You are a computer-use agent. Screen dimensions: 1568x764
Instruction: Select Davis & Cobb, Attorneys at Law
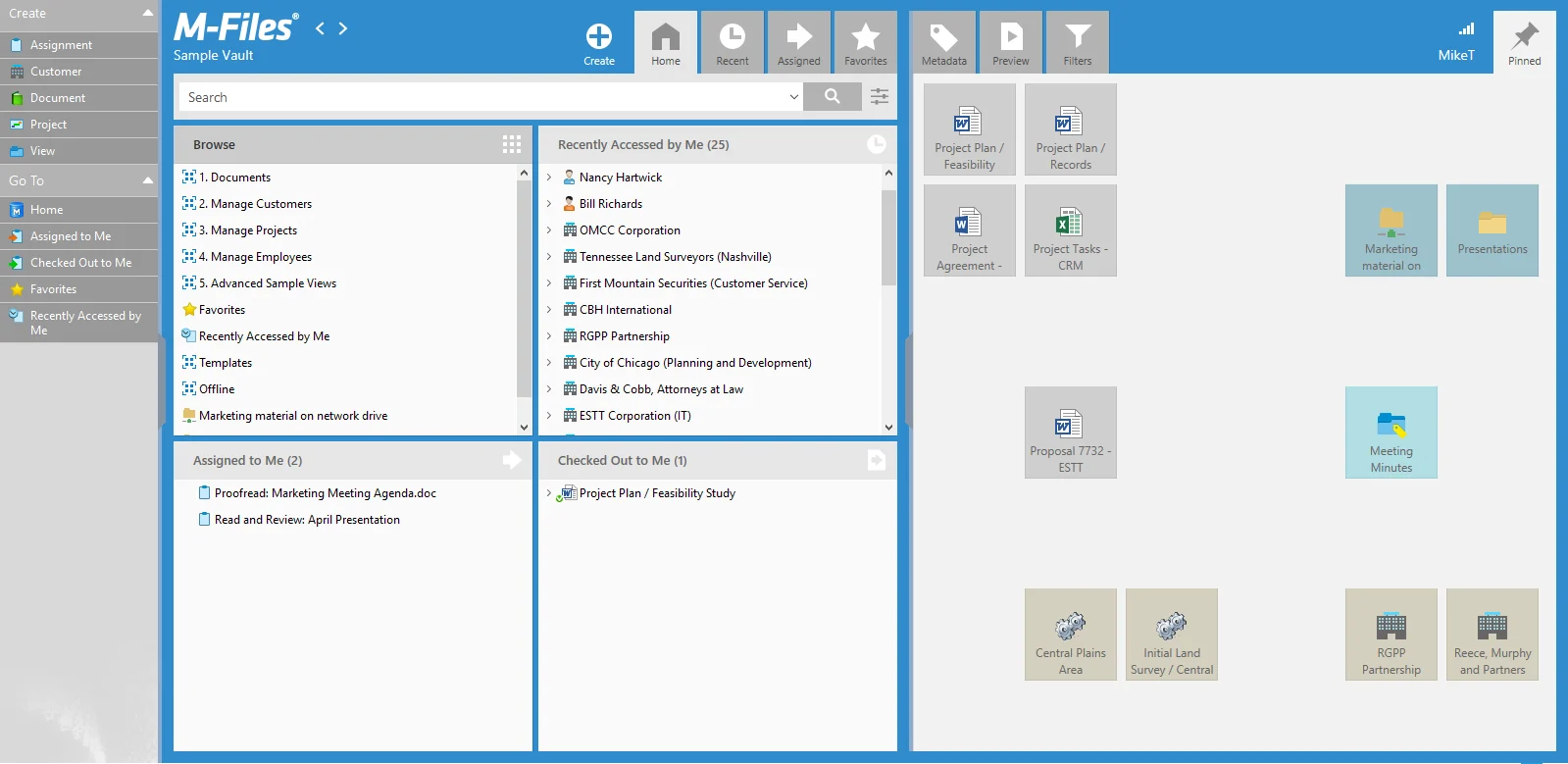tap(661, 389)
